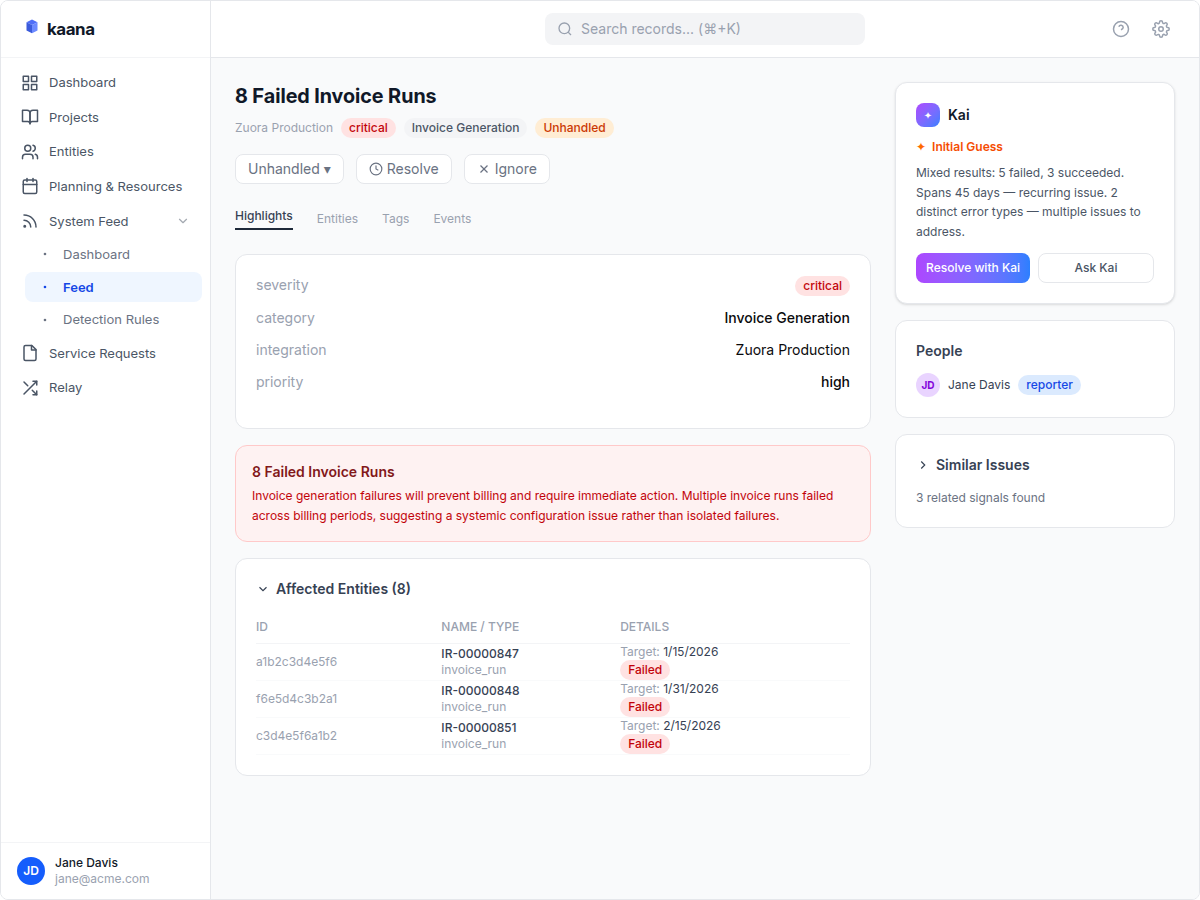The height and width of the screenshot is (900, 1200).
Task: Click the Planning & Resources calendar icon
Action: pyautogui.click(x=30, y=187)
